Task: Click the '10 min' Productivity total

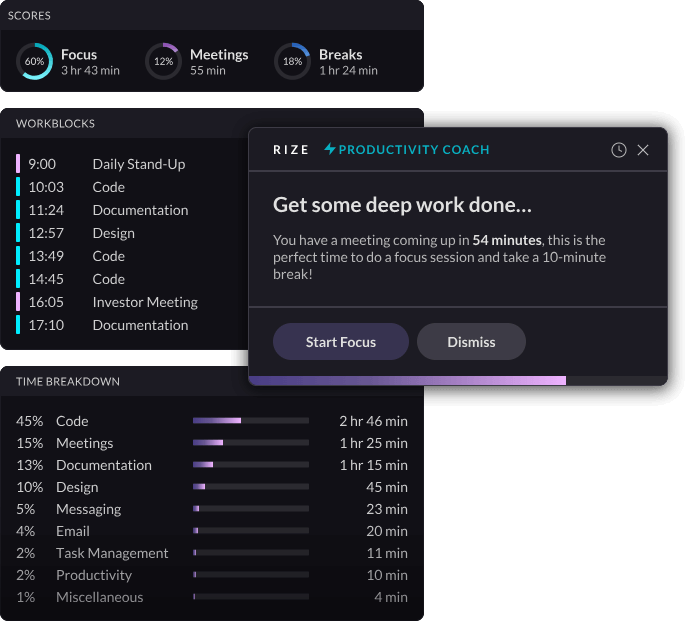Action: click(388, 575)
